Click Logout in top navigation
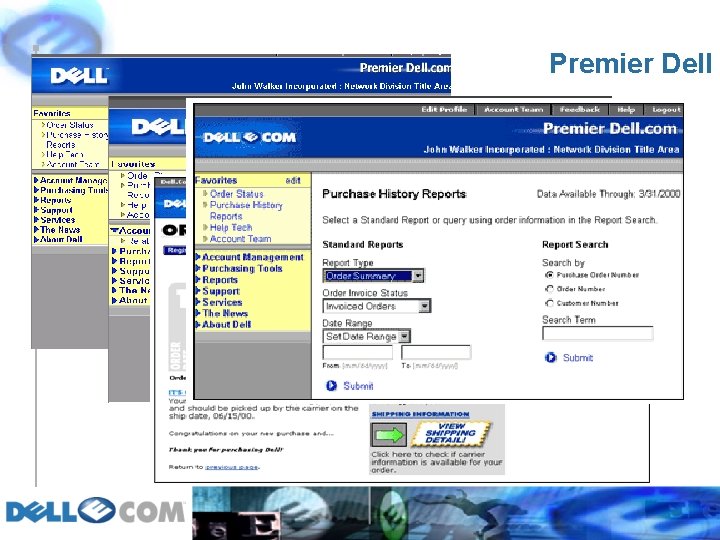720x540 pixels. pyautogui.click(x=666, y=110)
